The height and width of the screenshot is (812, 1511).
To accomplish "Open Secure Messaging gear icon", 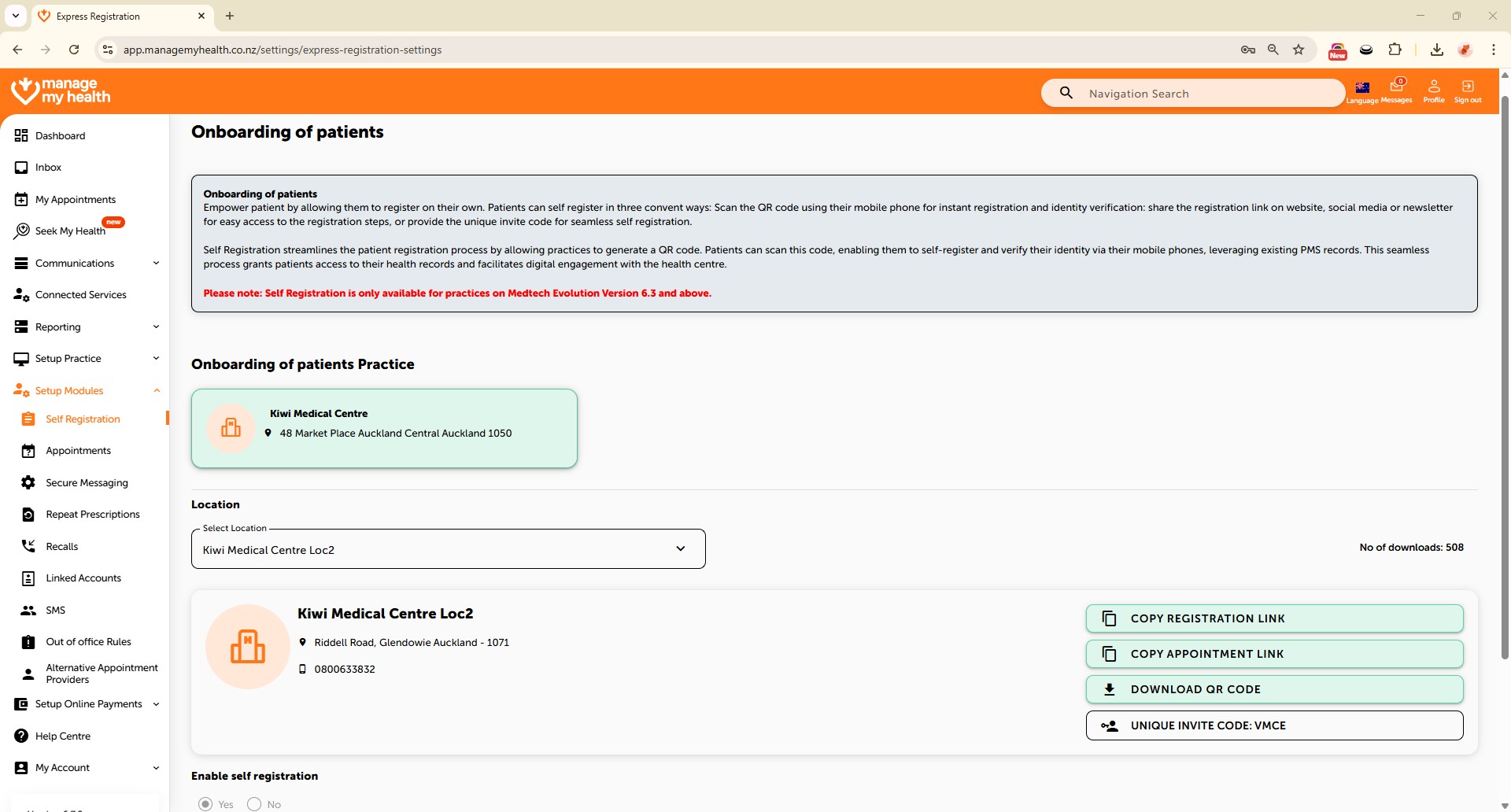I will [x=28, y=482].
